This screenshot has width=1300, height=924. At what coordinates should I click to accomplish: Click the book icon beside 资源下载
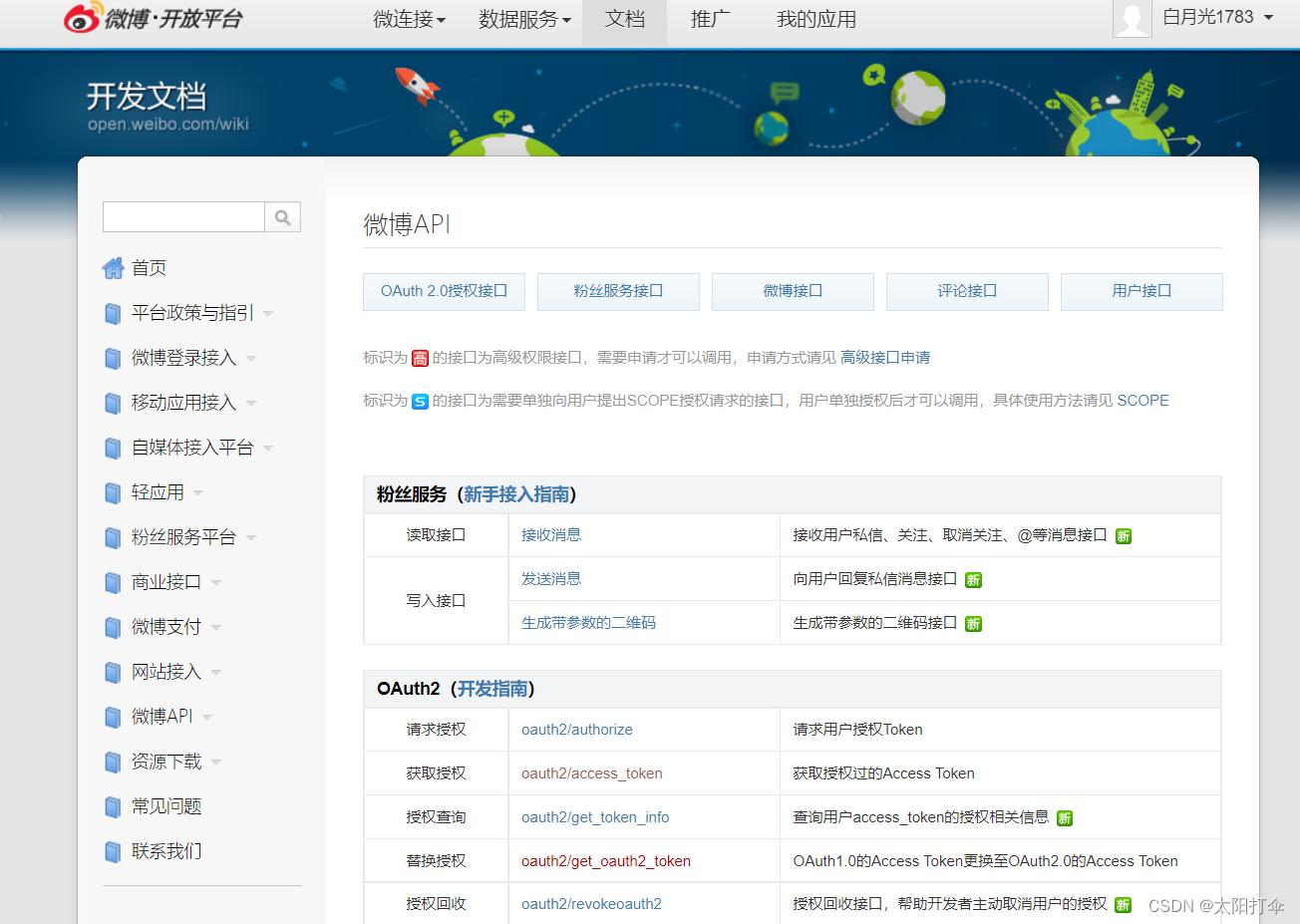click(112, 761)
